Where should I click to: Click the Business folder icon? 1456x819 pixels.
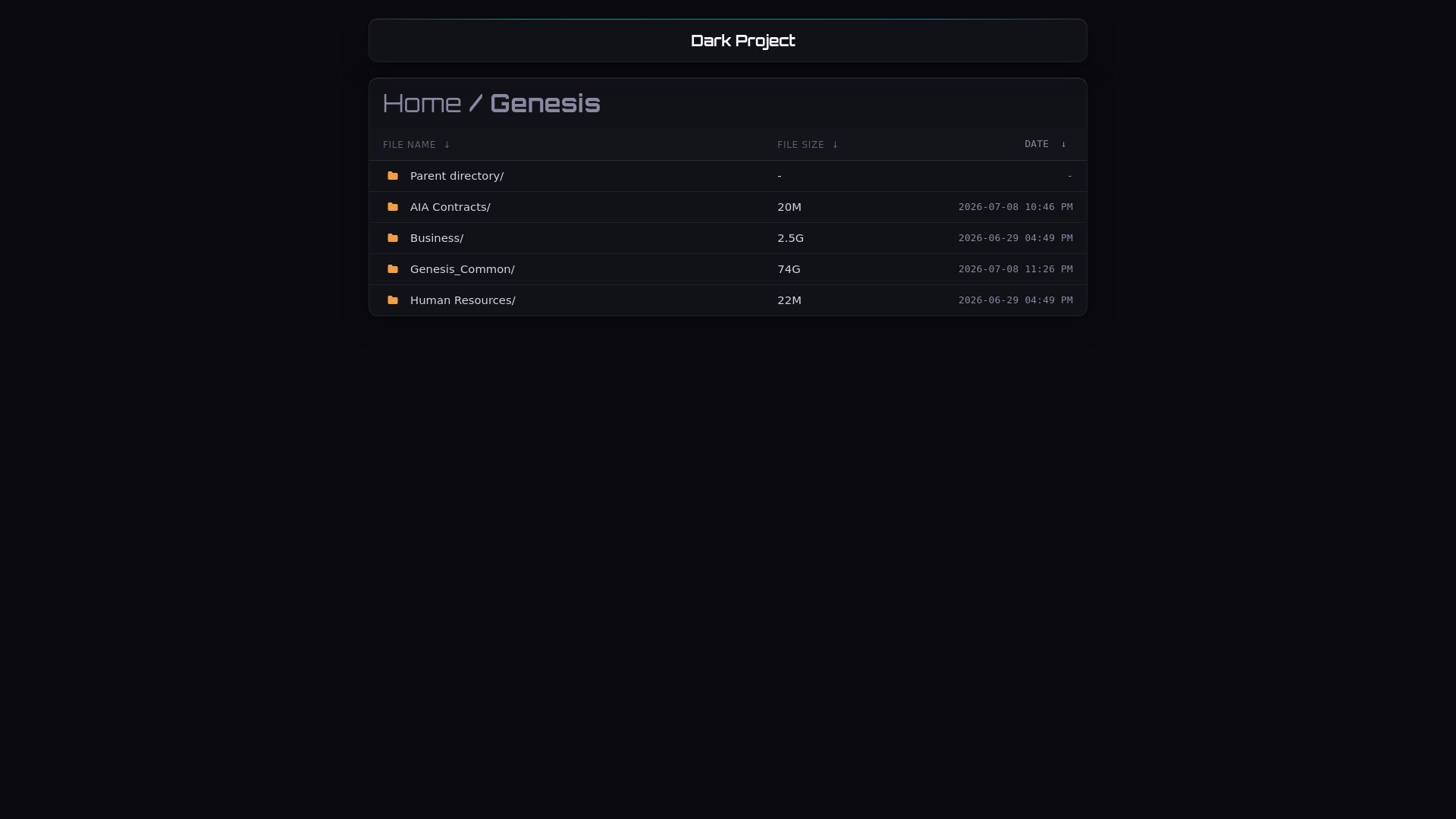click(x=393, y=238)
